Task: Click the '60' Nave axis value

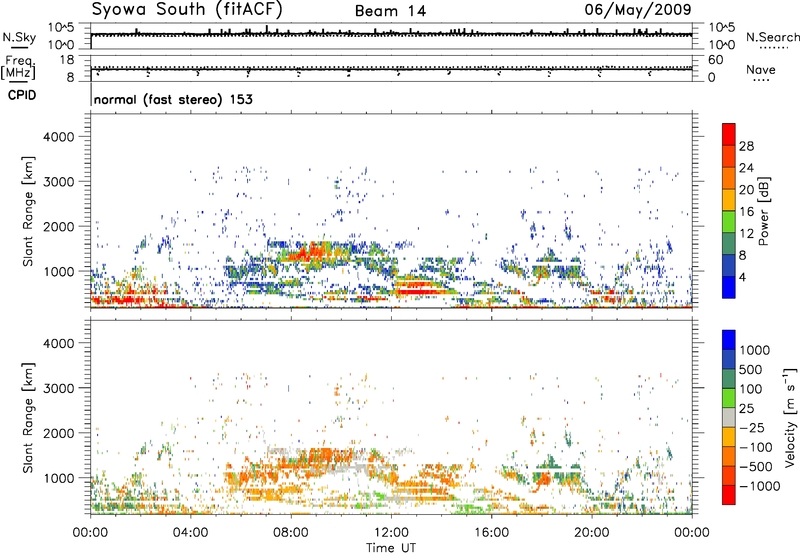Action: point(715,60)
